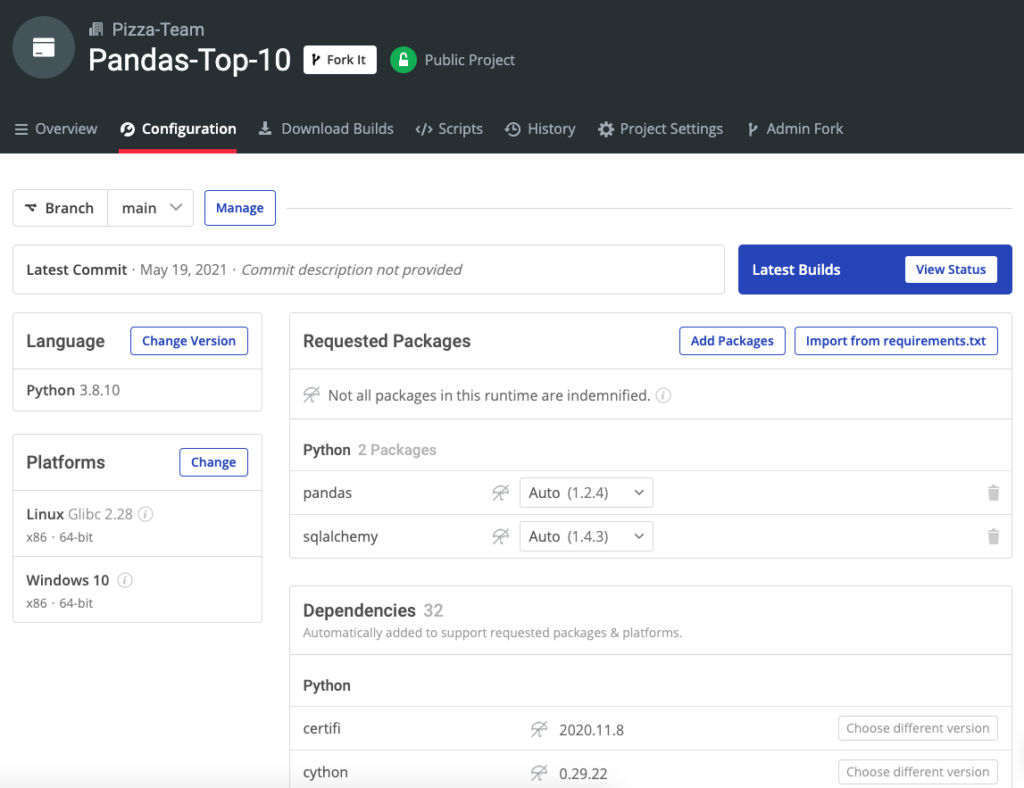Delete the pandas package using its trash icon
Screen dimensions: 1024x788
pyautogui.click(x=993, y=492)
